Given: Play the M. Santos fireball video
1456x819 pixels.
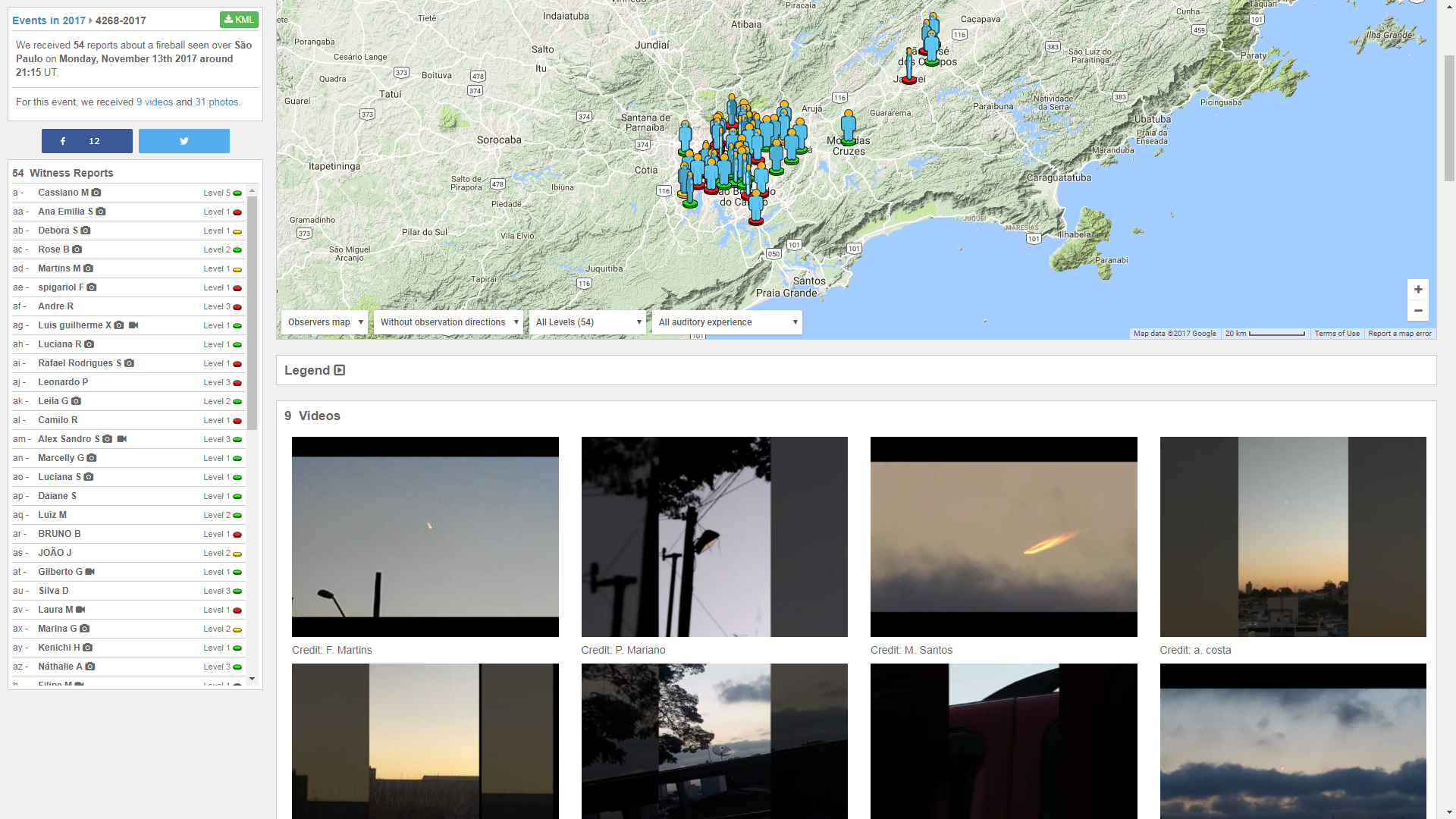Looking at the screenshot, I should (x=1003, y=536).
